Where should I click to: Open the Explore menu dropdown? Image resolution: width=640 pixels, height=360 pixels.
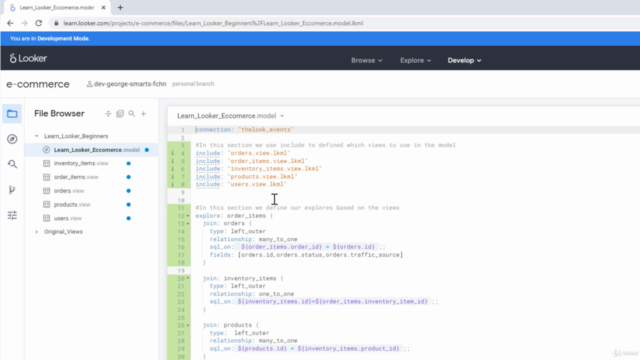point(415,60)
